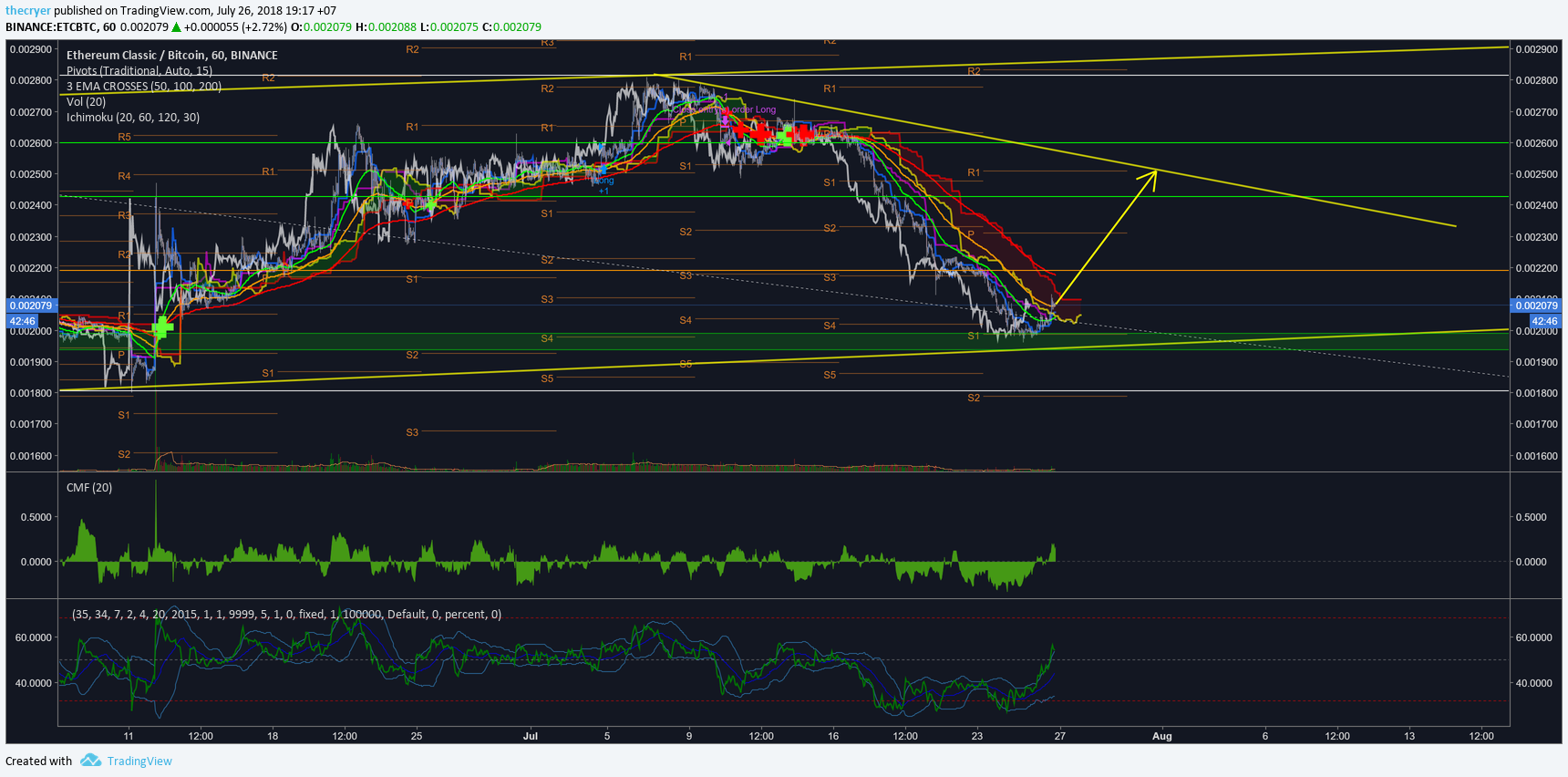The width and height of the screenshot is (1568, 777).
Task: Click the Long +1 trade marker label
Action: tap(603, 186)
